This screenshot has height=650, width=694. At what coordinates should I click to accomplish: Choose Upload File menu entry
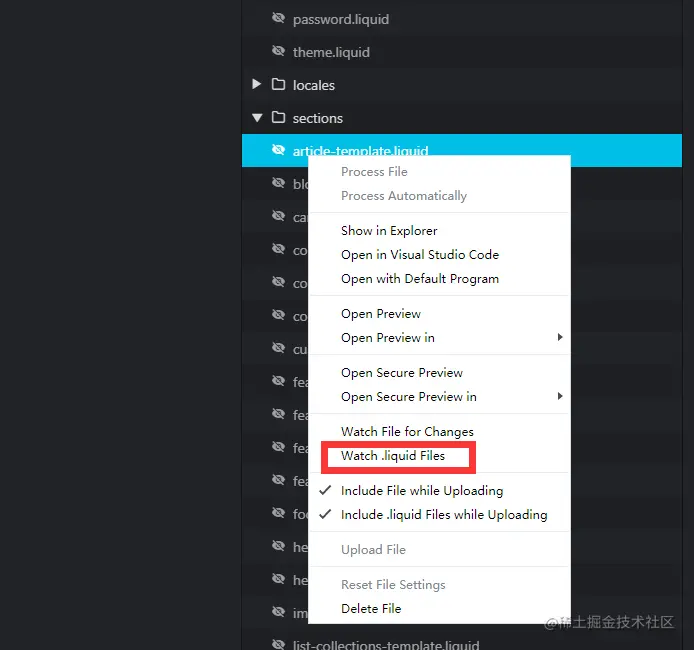(x=373, y=550)
